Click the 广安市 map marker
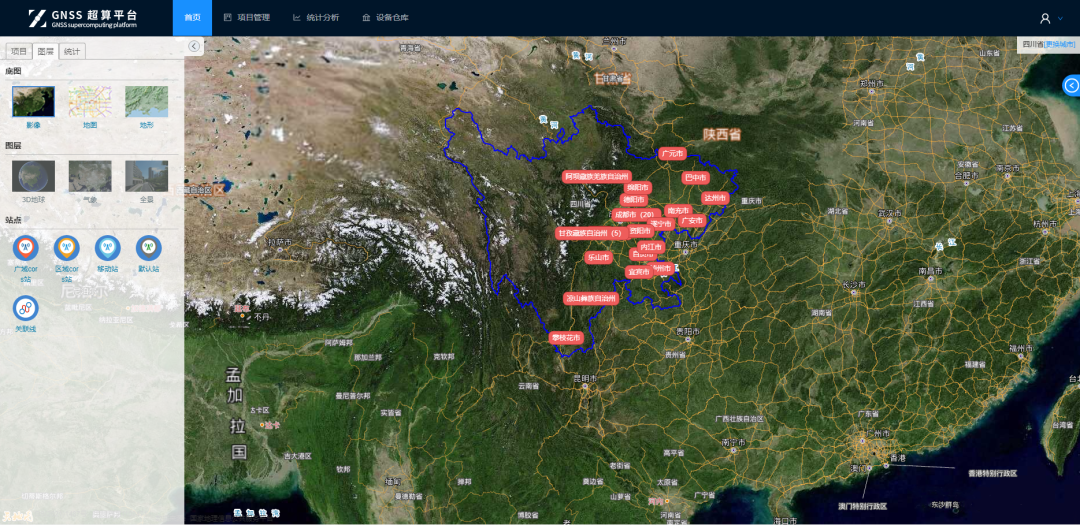 (692, 220)
